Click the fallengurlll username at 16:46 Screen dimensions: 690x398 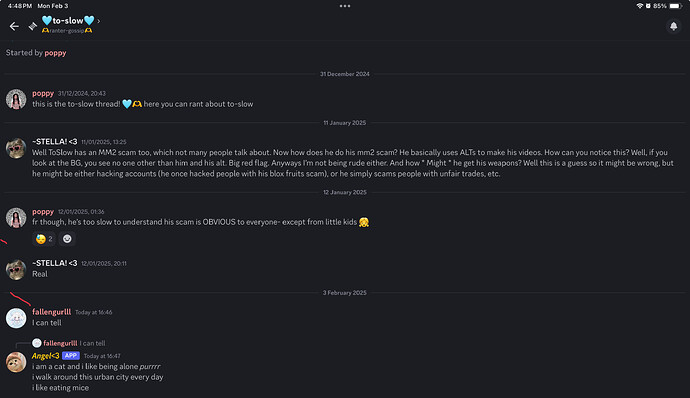[51, 312]
